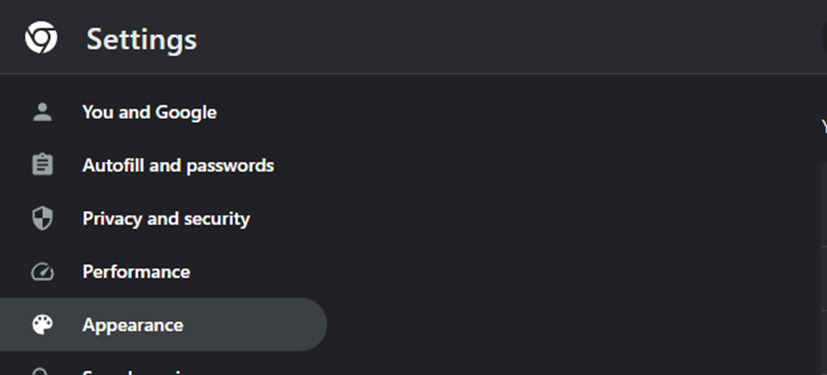Open the You and Google section
The image size is (827, 375).
[149, 112]
